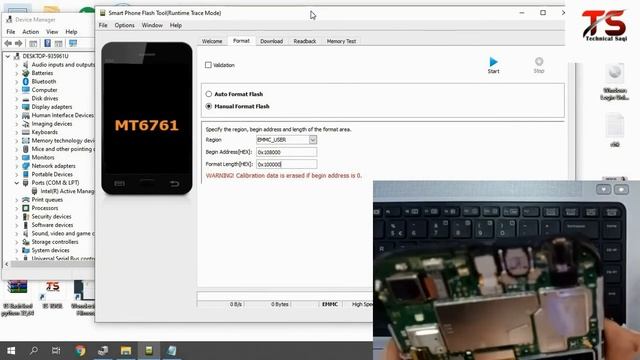Click the Keyboards device icon
This screenshot has width=640, height=360.
[26, 132]
